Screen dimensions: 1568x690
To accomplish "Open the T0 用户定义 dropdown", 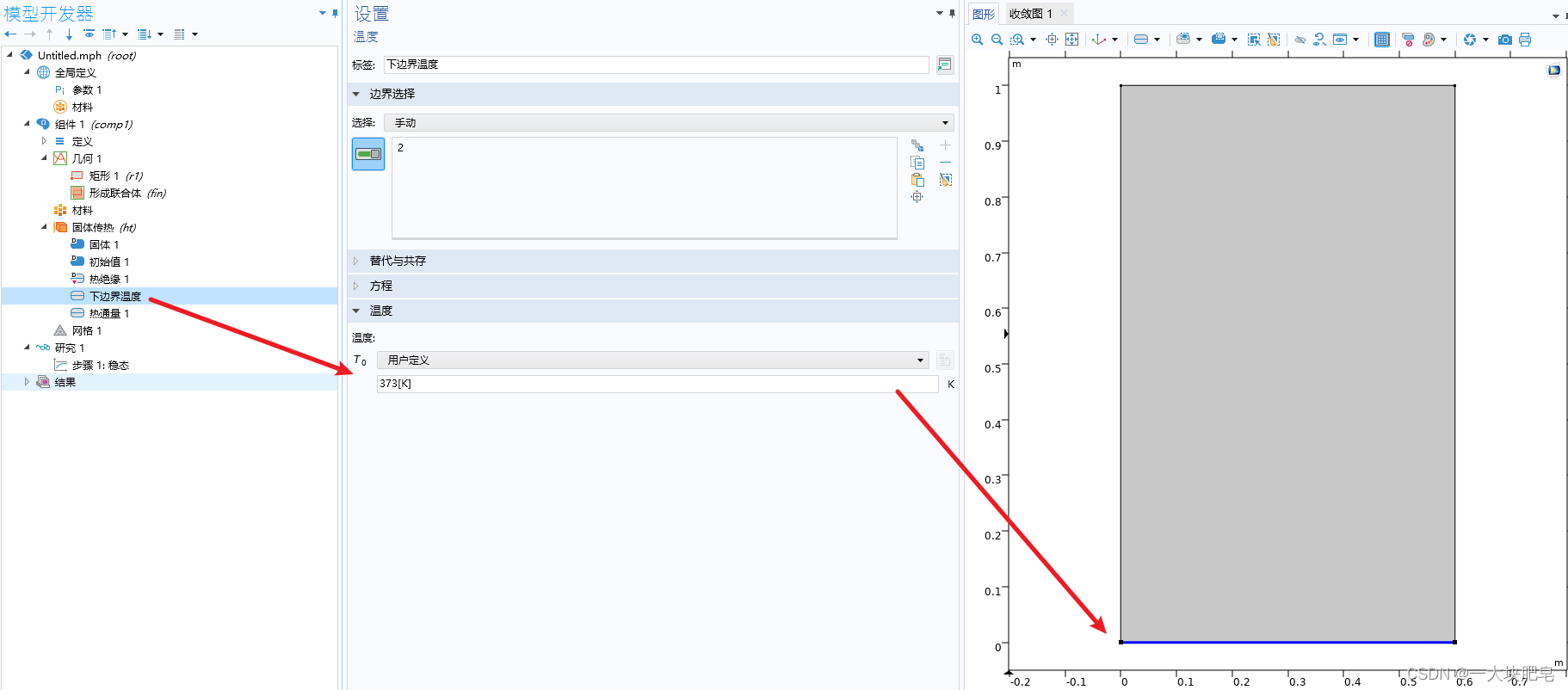I will (653, 360).
